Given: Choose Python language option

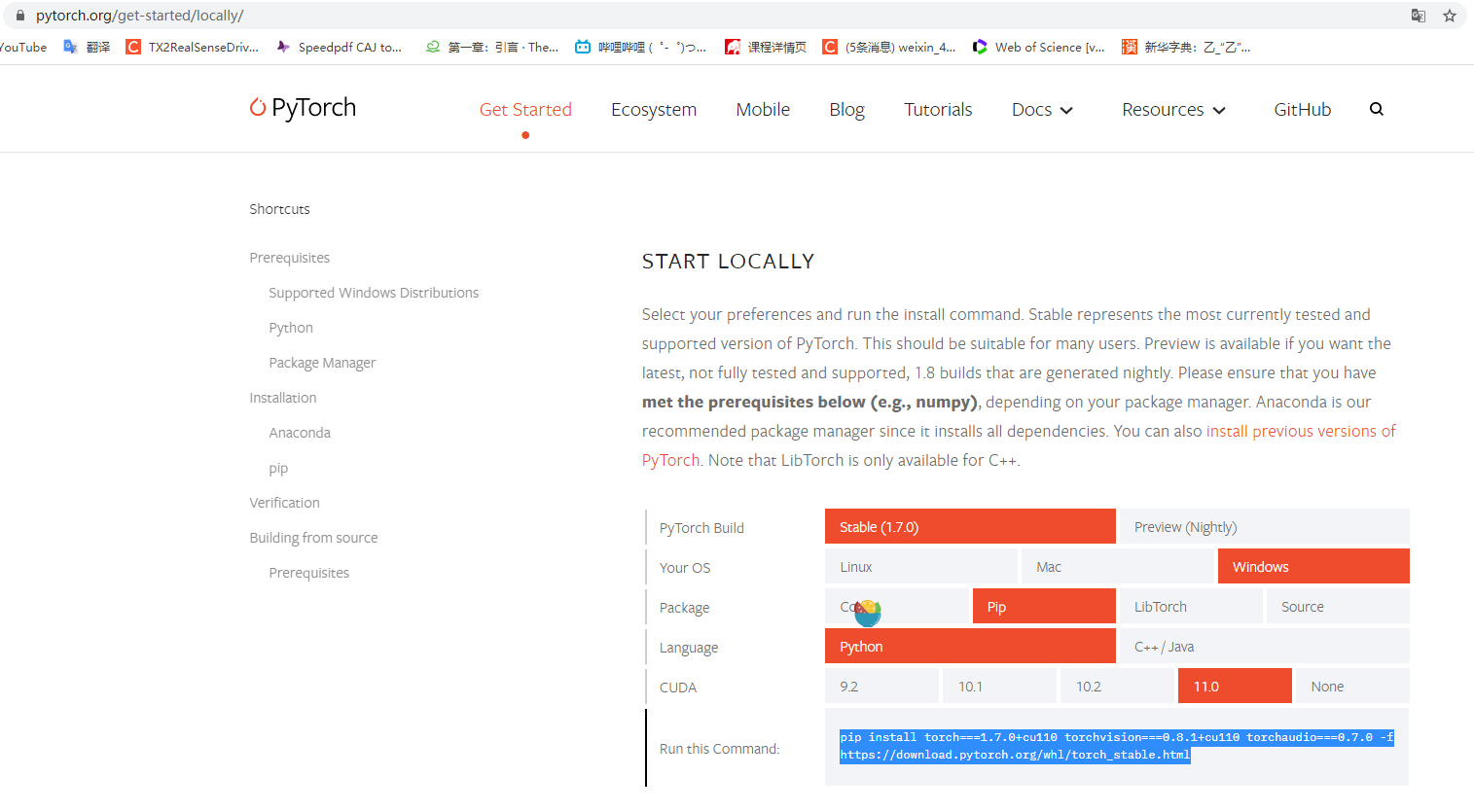Looking at the screenshot, I should 970,646.
